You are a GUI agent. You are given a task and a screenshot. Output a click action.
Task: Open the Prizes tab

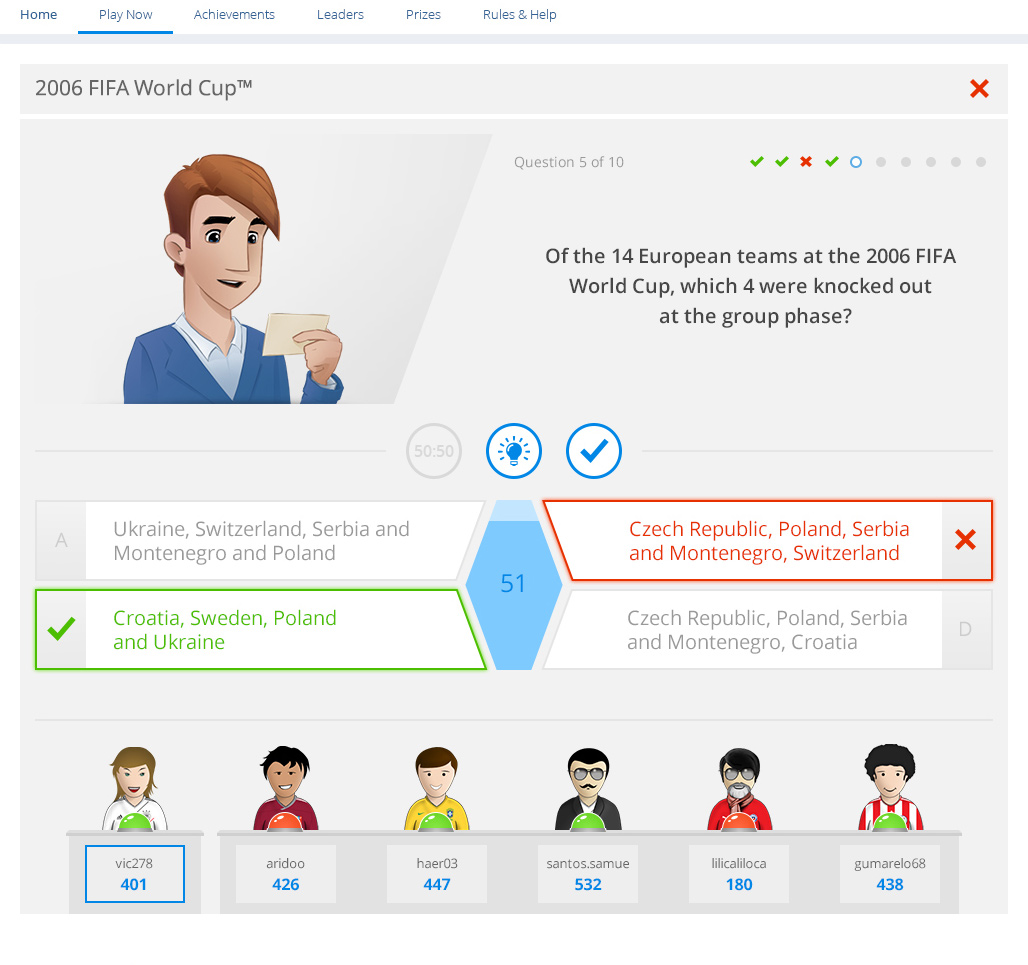[423, 14]
